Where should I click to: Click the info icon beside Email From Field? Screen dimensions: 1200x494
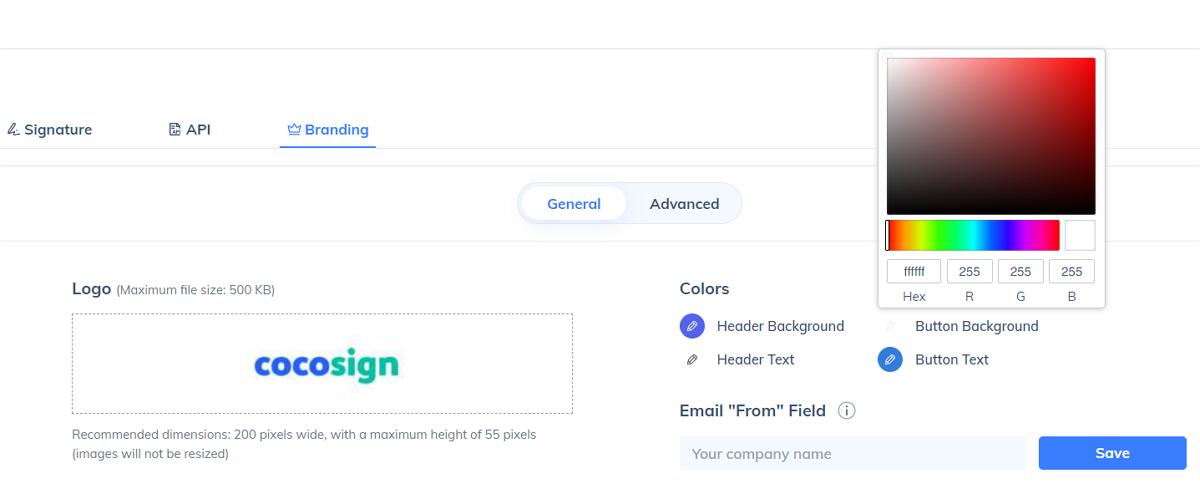846,411
